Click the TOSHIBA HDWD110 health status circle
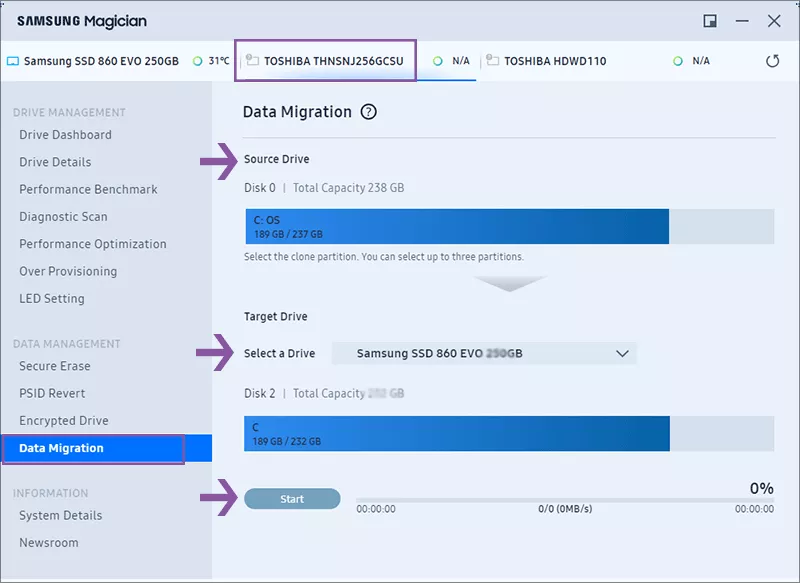800x583 pixels. pyautogui.click(x=678, y=61)
